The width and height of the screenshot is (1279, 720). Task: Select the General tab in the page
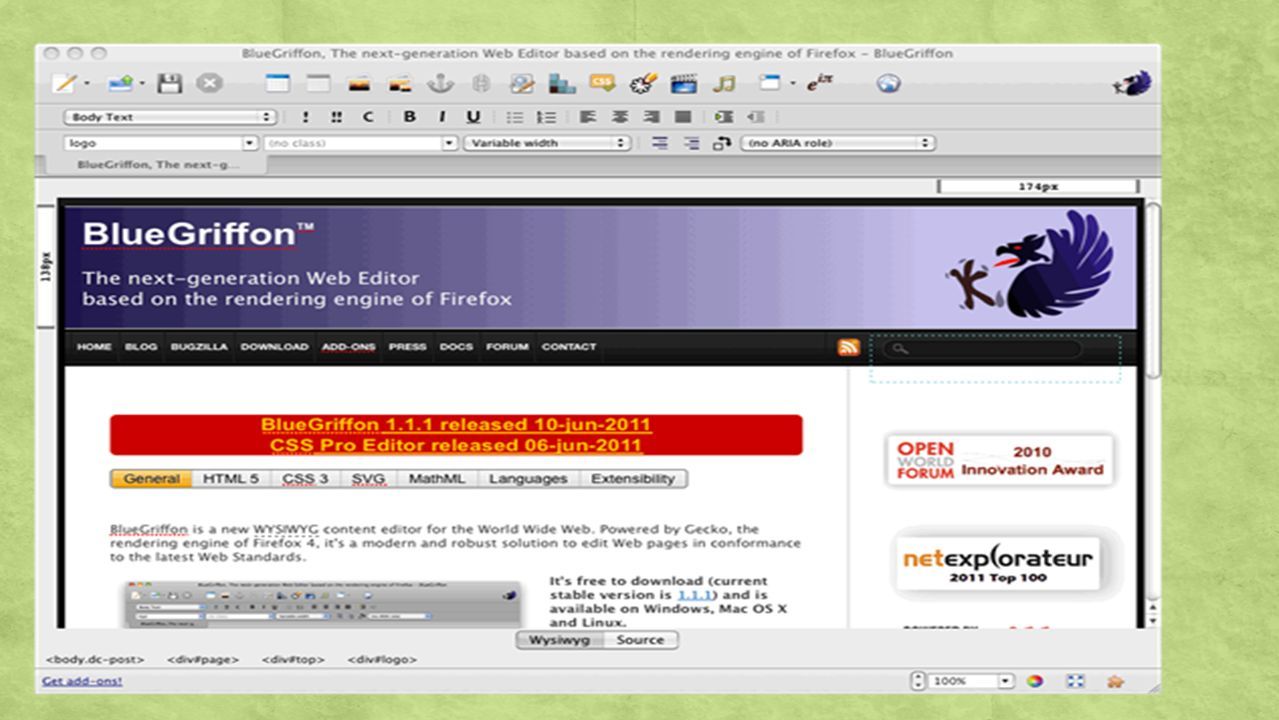[151, 479]
